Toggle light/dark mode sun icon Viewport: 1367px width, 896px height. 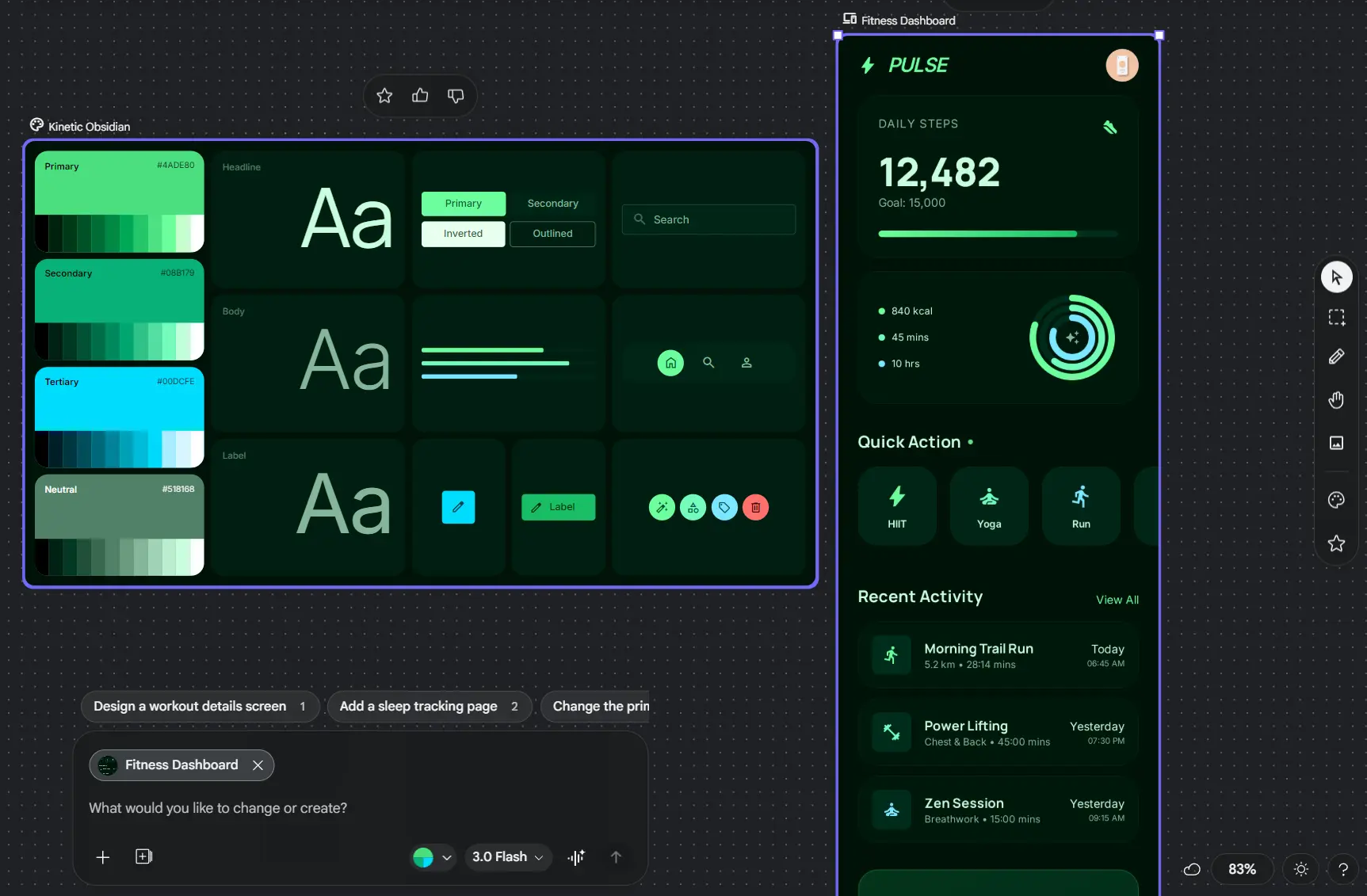[1300, 869]
